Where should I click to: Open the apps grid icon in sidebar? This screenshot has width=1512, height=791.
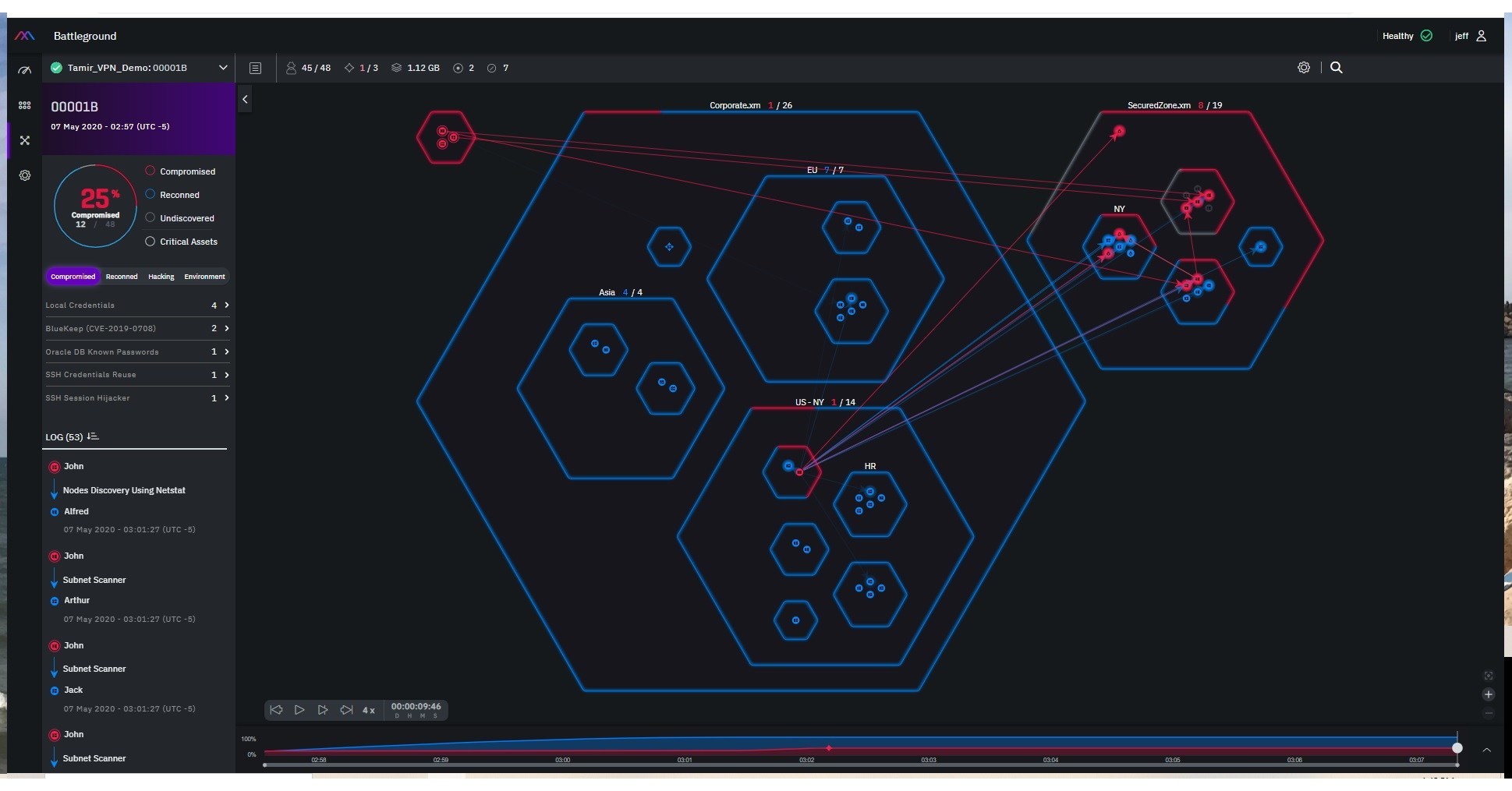(x=25, y=106)
